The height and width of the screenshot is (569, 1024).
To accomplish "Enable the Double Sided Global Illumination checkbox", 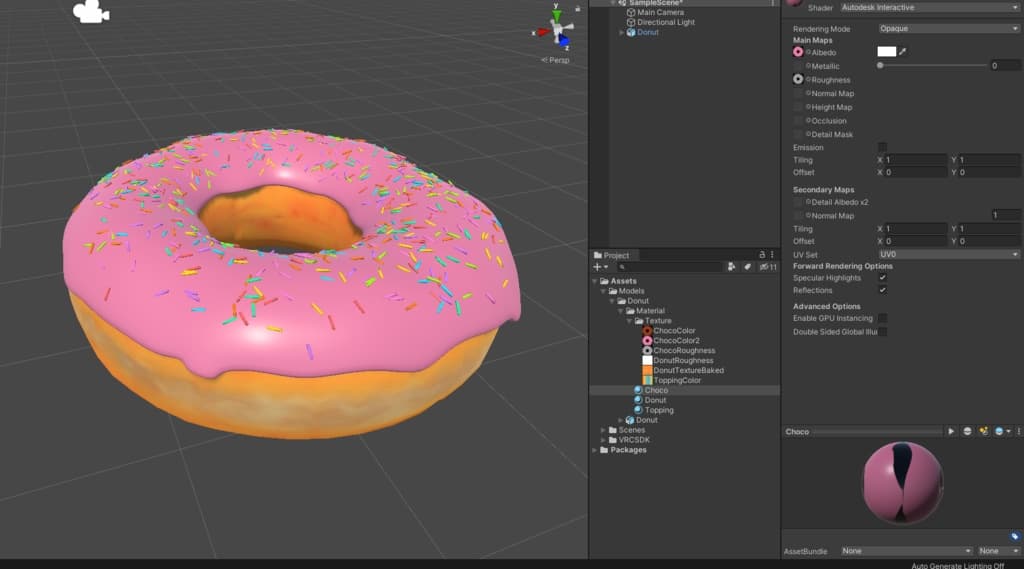I will click(x=882, y=332).
